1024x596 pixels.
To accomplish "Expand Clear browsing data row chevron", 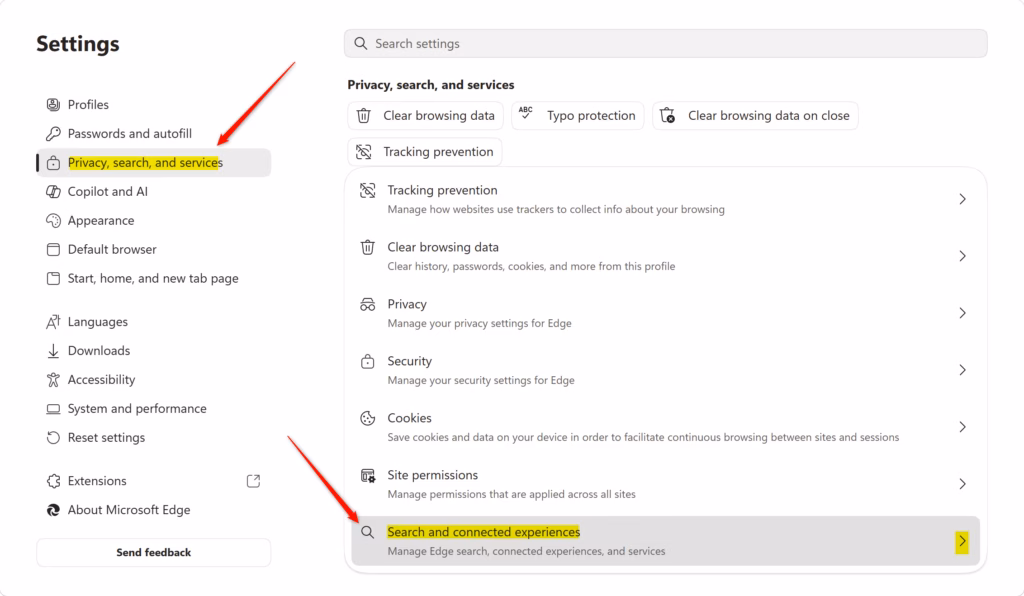I will [x=962, y=256].
